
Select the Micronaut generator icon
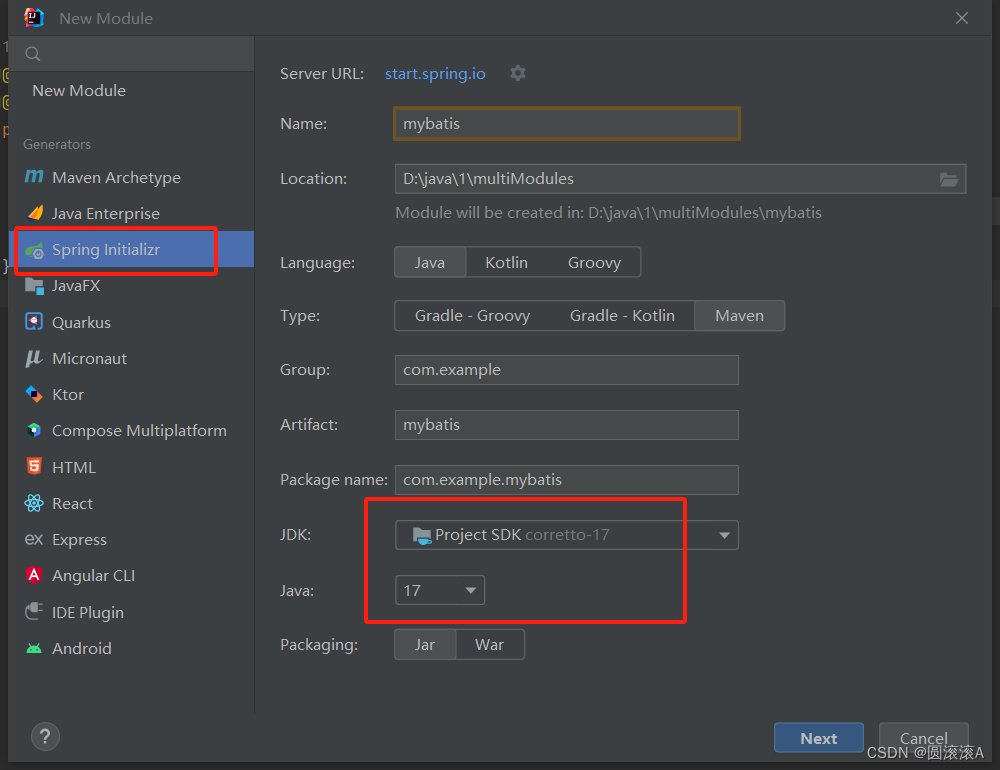click(x=34, y=358)
